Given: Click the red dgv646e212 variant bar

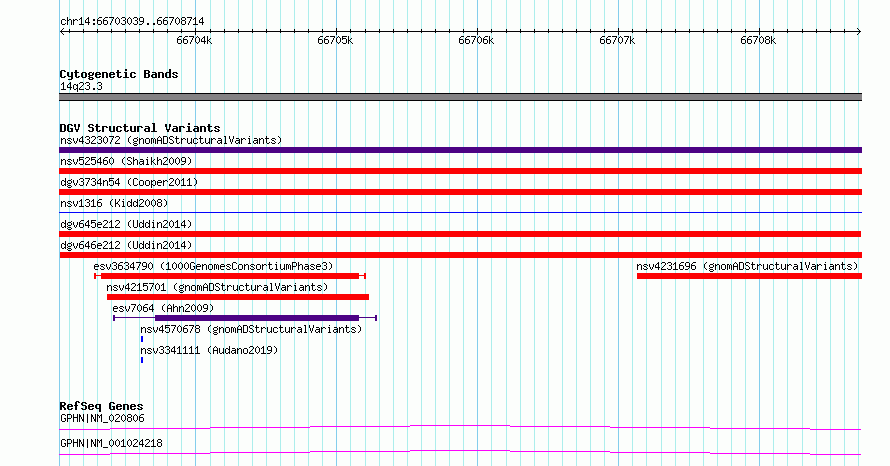Looking at the screenshot, I should click(460, 255).
